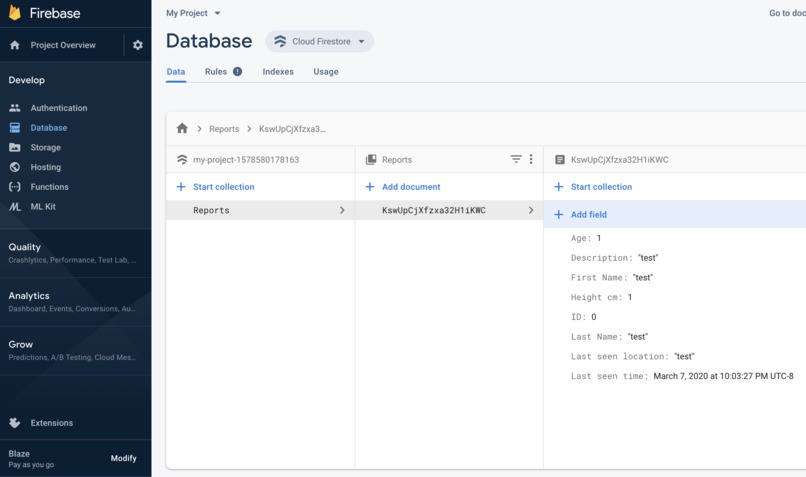806x477 pixels.
Task: Click the Extensions icon in sidebar
Action: (x=15, y=423)
